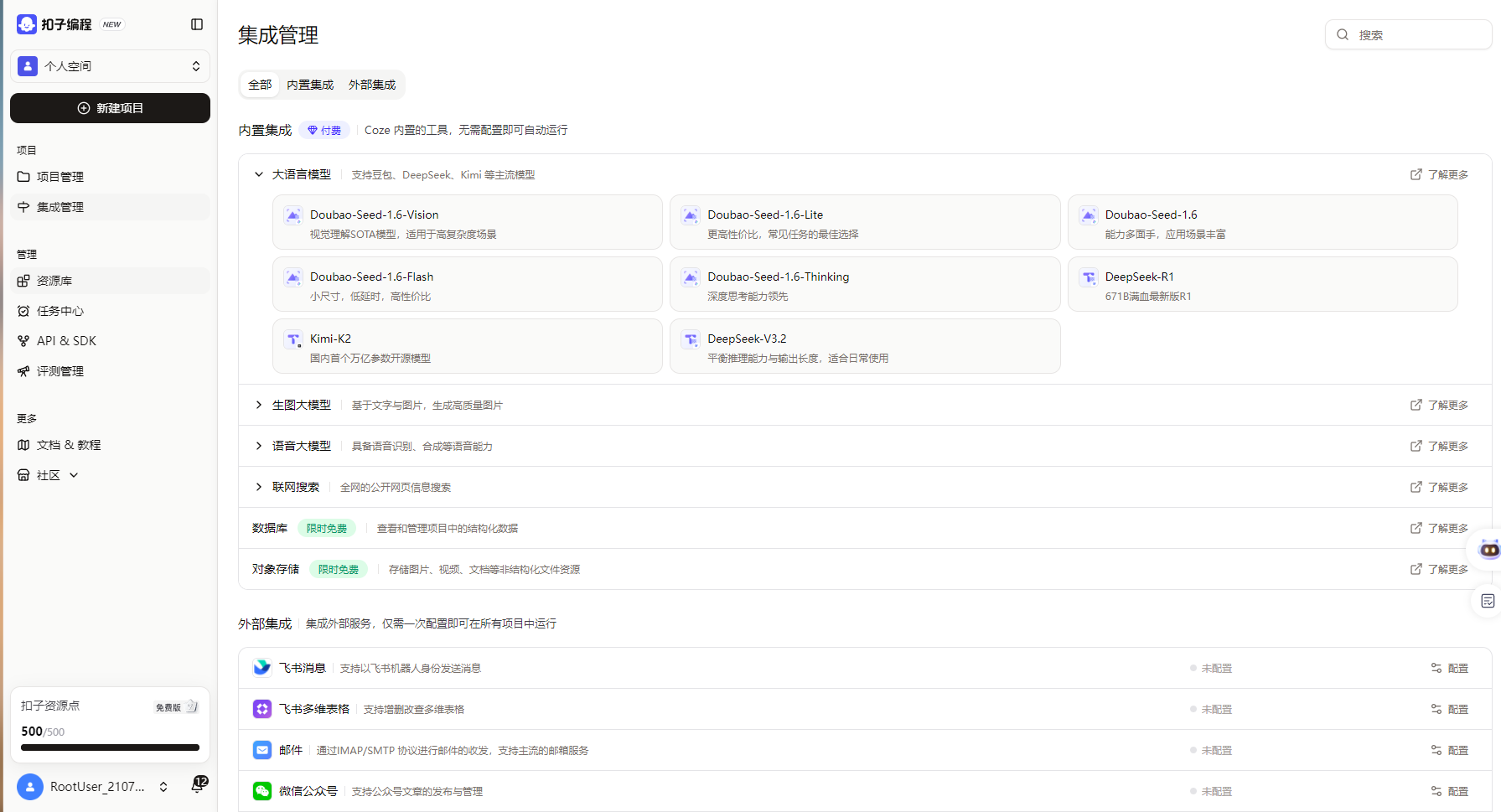
Task: Click the search magnifier icon
Action: pyautogui.click(x=1343, y=34)
